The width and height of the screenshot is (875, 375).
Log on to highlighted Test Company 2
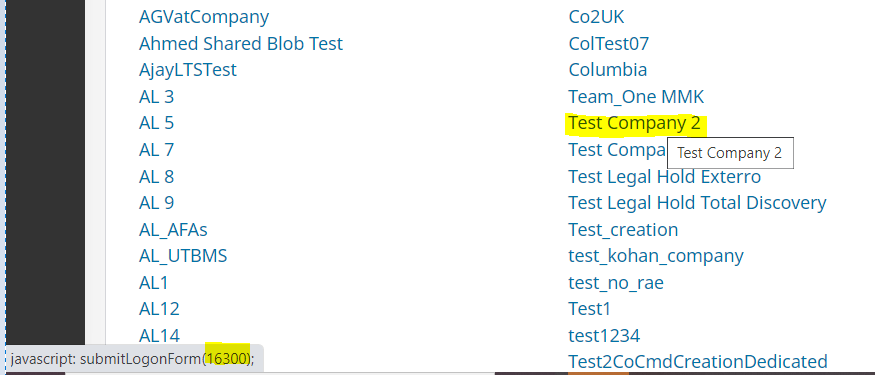pyautogui.click(x=634, y=123)
